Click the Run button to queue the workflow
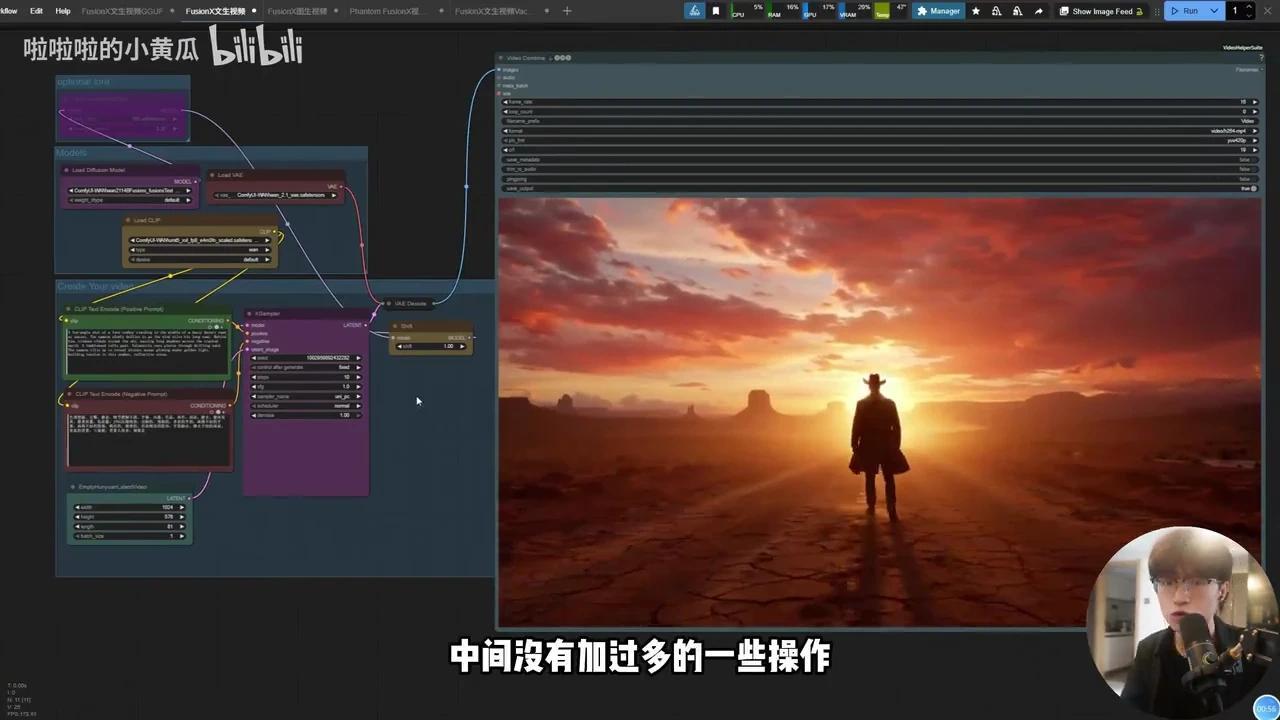The height and width of the screenshot is (720, 1280). click(x=1188, y=11)
